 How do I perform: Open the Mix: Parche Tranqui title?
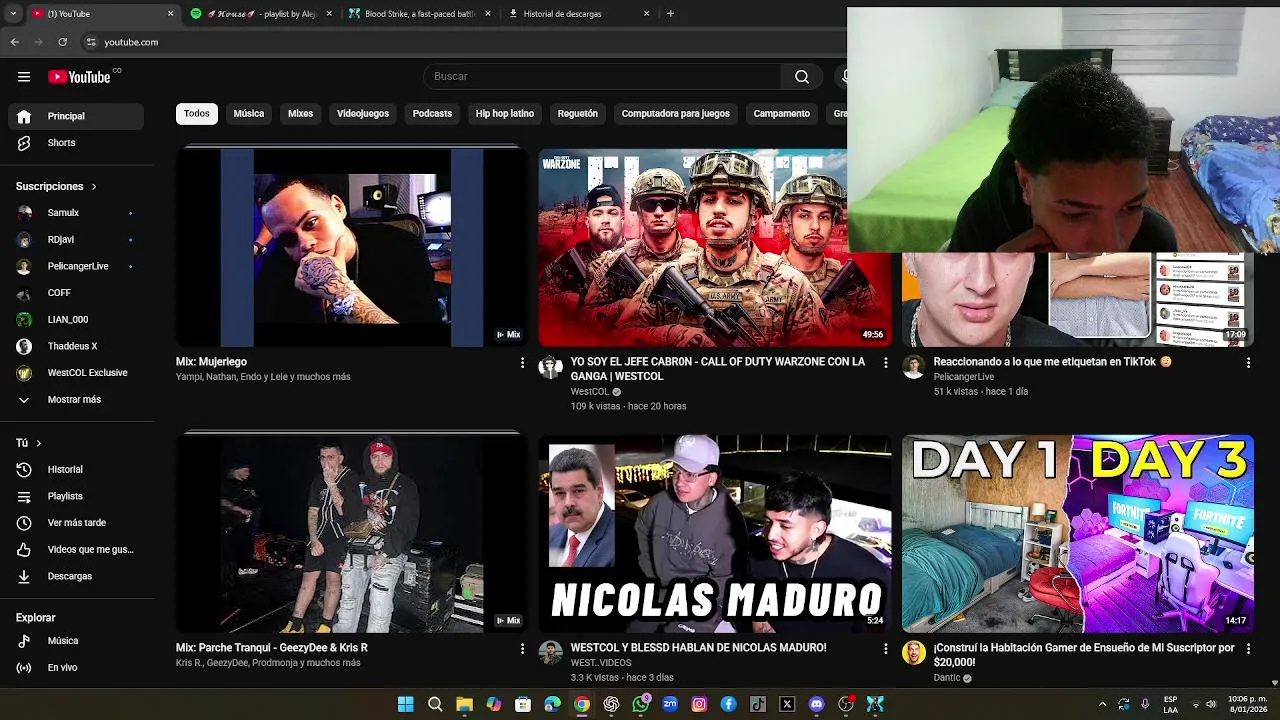pos(272,648)
